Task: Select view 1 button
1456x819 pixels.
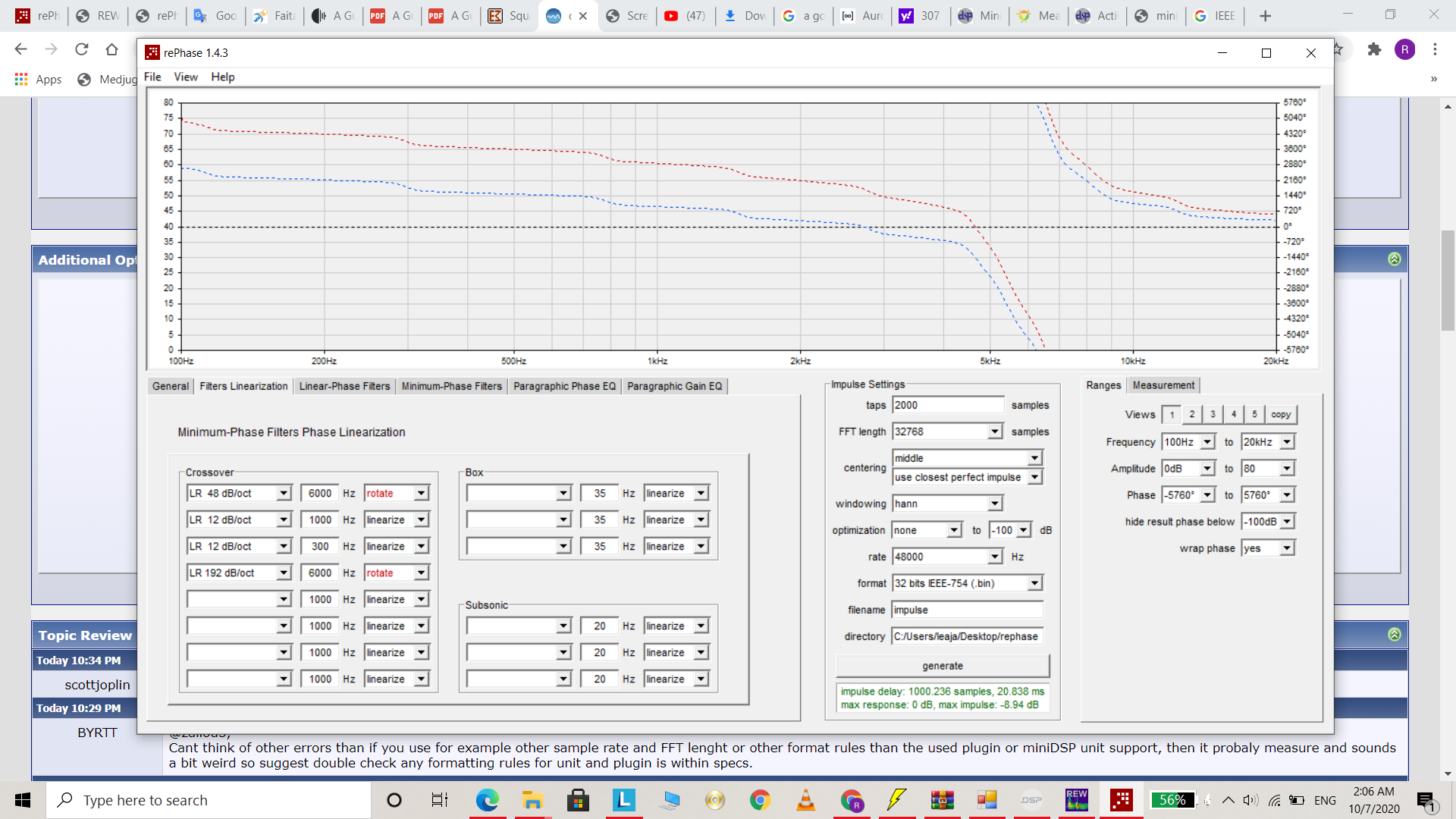Action: pyautogui.click(x=1172, y=415)
